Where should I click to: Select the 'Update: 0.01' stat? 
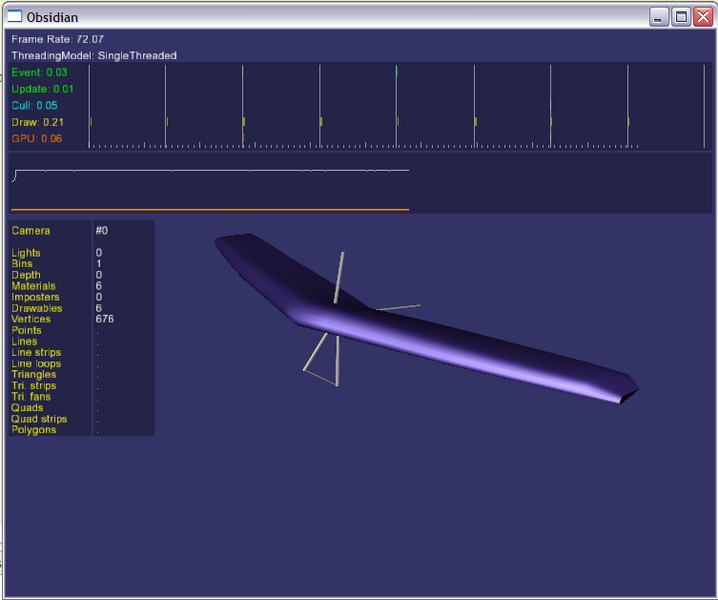43,89
